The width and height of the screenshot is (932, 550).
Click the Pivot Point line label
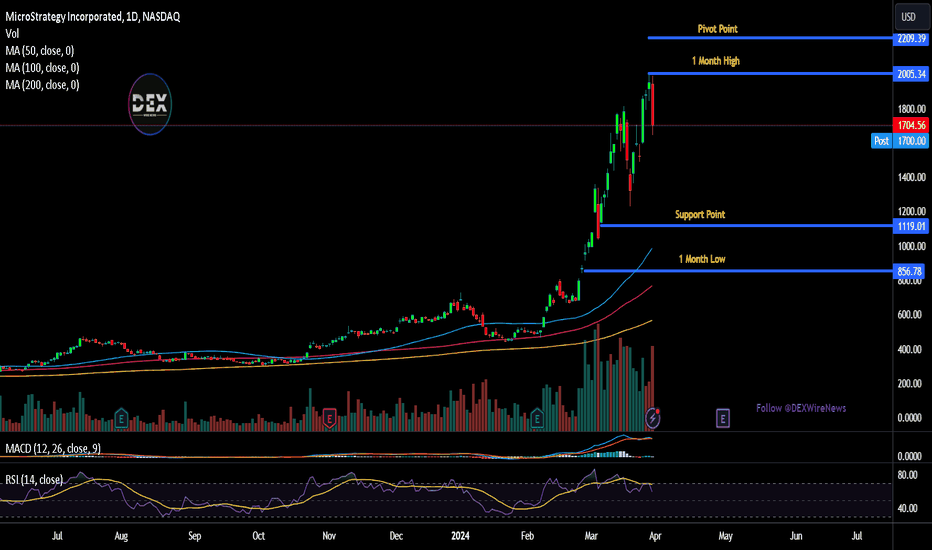pos(717,29)
